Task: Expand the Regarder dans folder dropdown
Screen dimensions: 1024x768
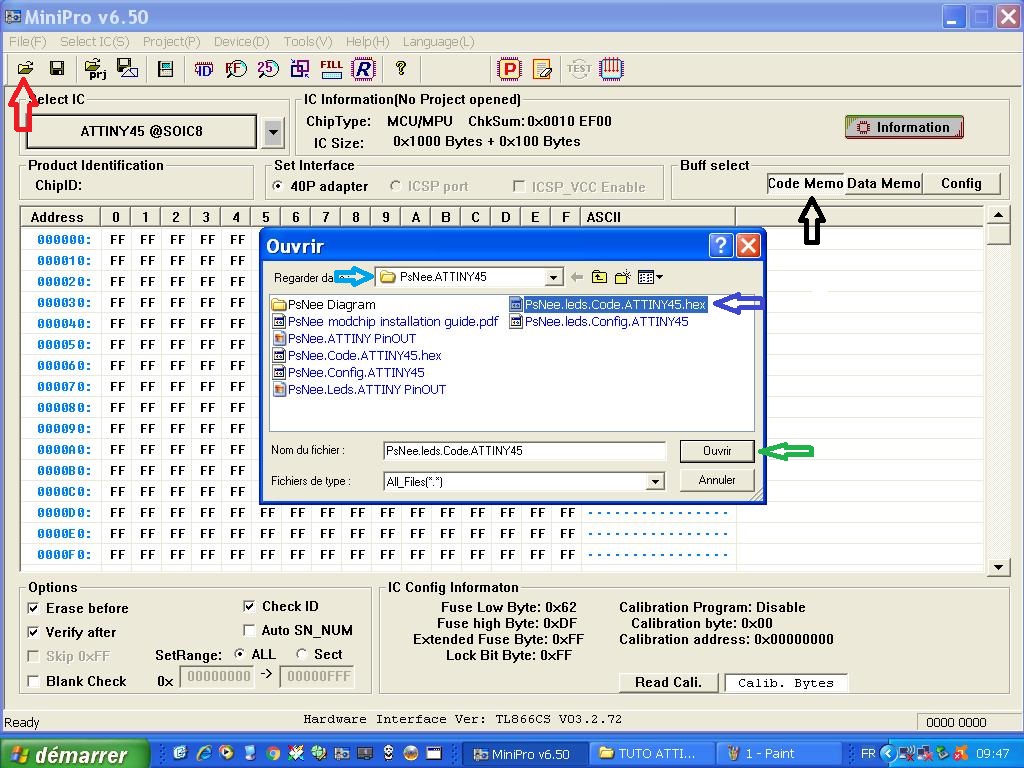Action: coord(554,278)
